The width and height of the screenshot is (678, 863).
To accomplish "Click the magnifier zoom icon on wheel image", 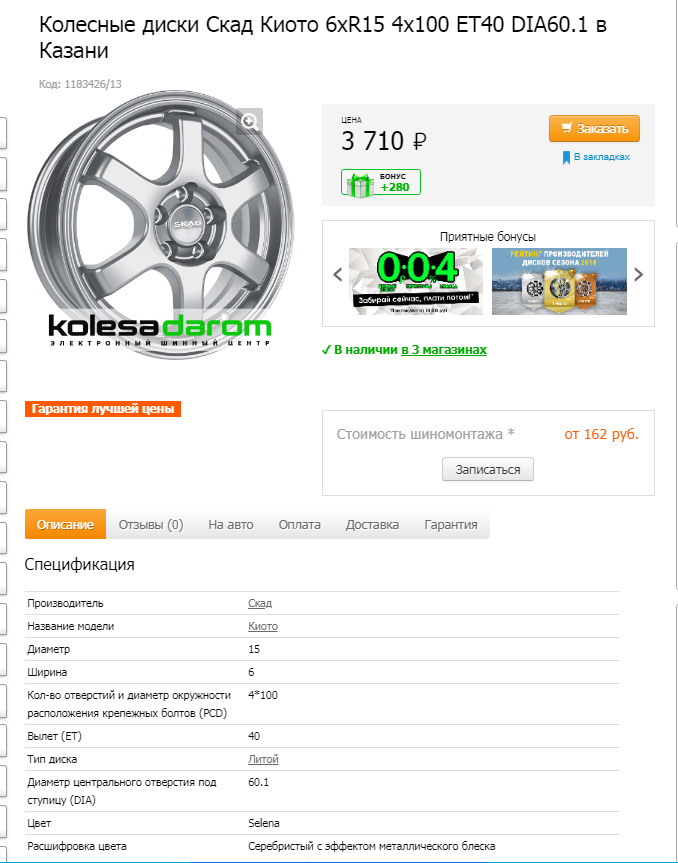I will coord(250,122).
